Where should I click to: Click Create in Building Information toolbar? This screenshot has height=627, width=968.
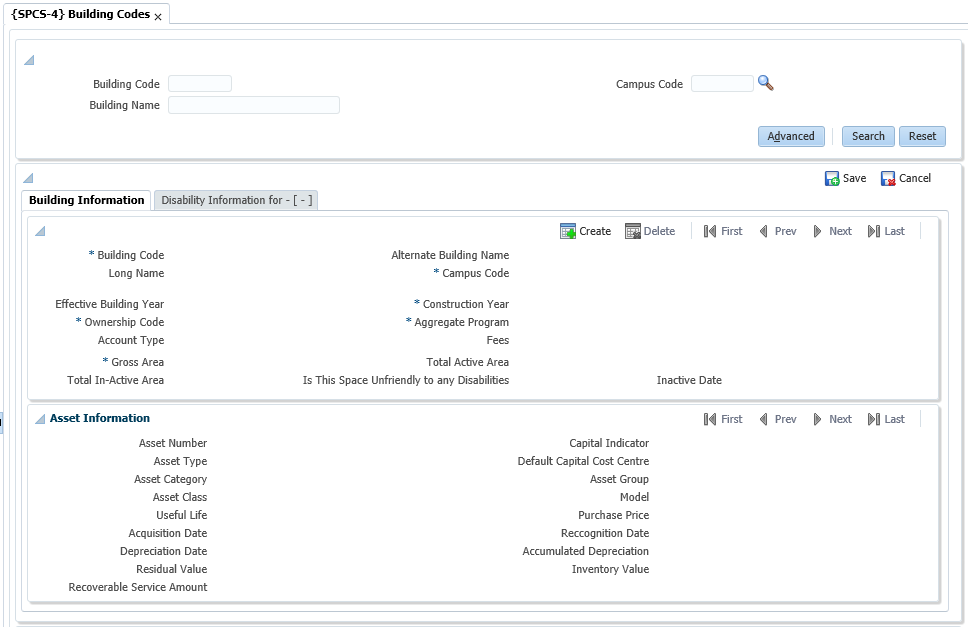coord(585,231)
